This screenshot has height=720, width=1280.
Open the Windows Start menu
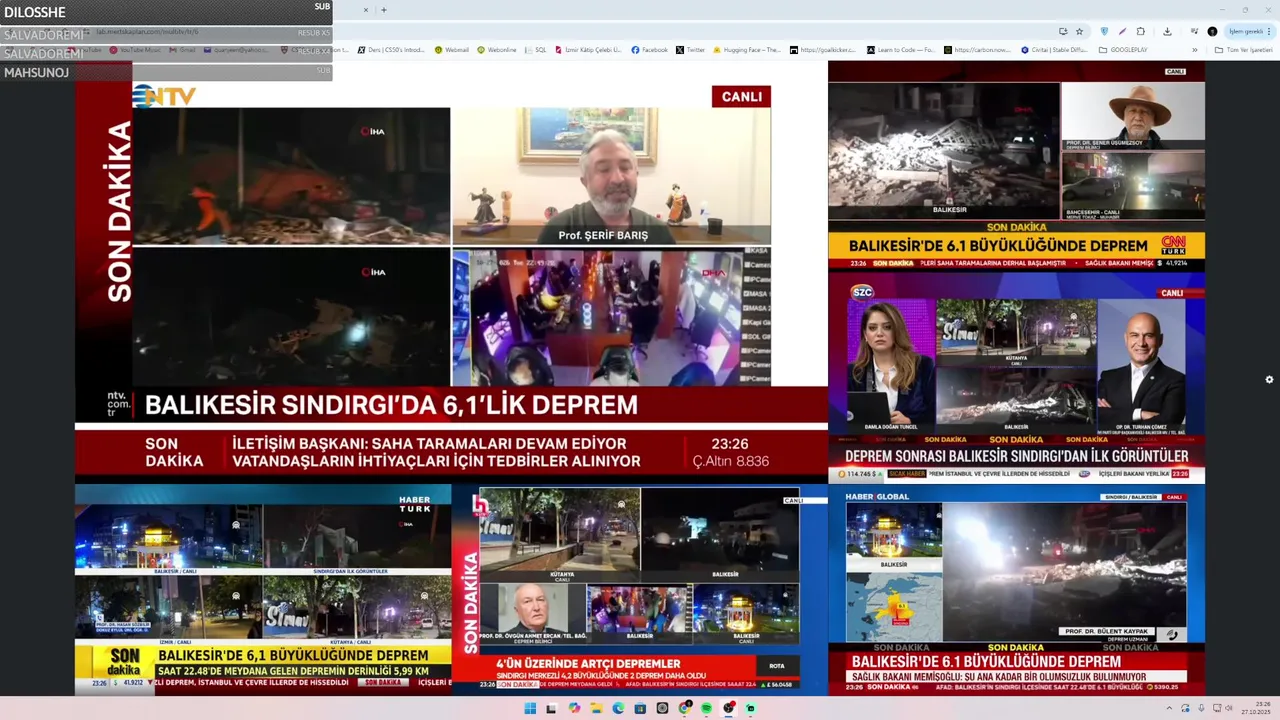point(530,708)
